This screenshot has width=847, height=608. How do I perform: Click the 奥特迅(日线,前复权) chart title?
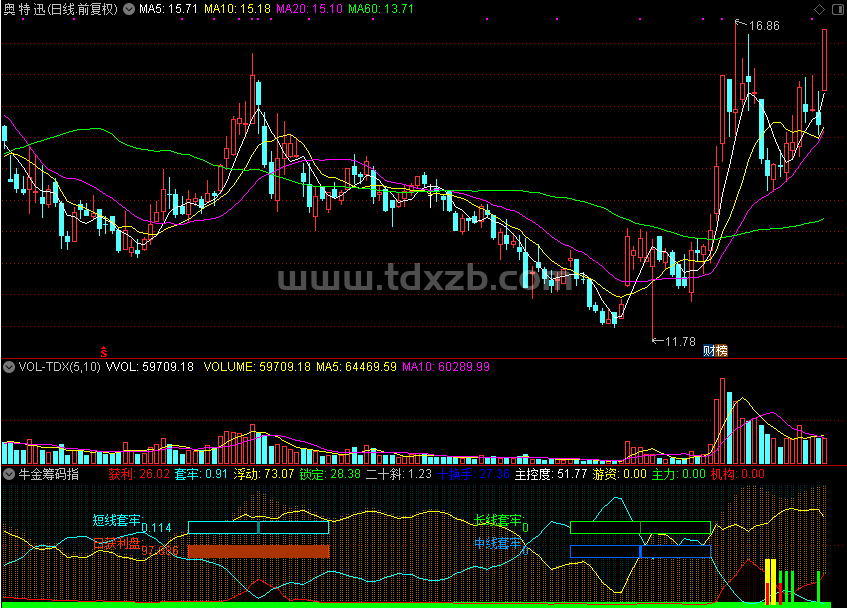click(60, 9)
